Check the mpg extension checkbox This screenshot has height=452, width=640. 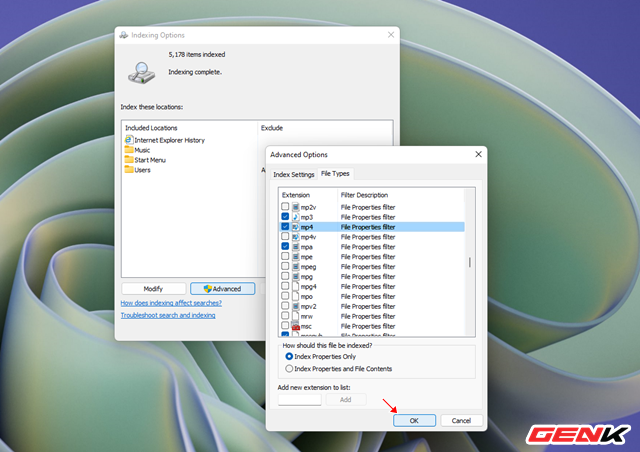(285, 276)
